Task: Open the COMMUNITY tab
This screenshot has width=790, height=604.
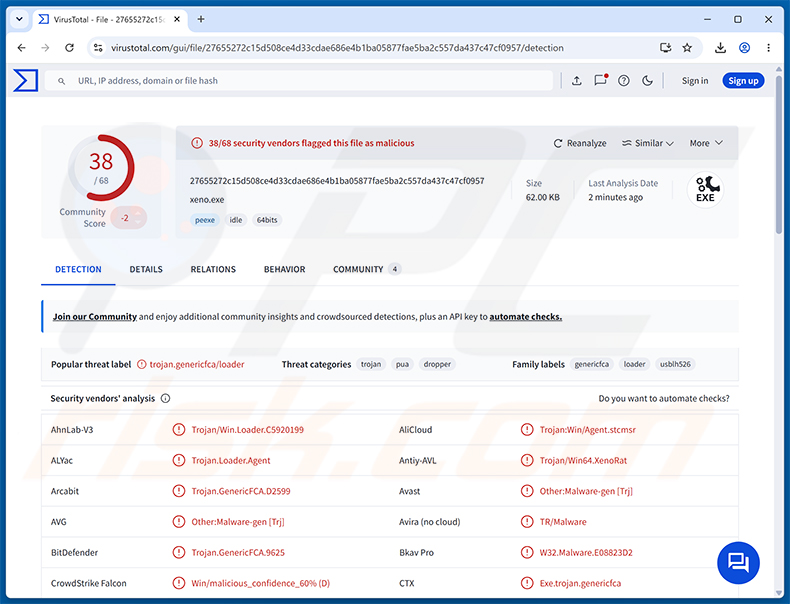Action: pyautogui.click(x=366, y=270)
